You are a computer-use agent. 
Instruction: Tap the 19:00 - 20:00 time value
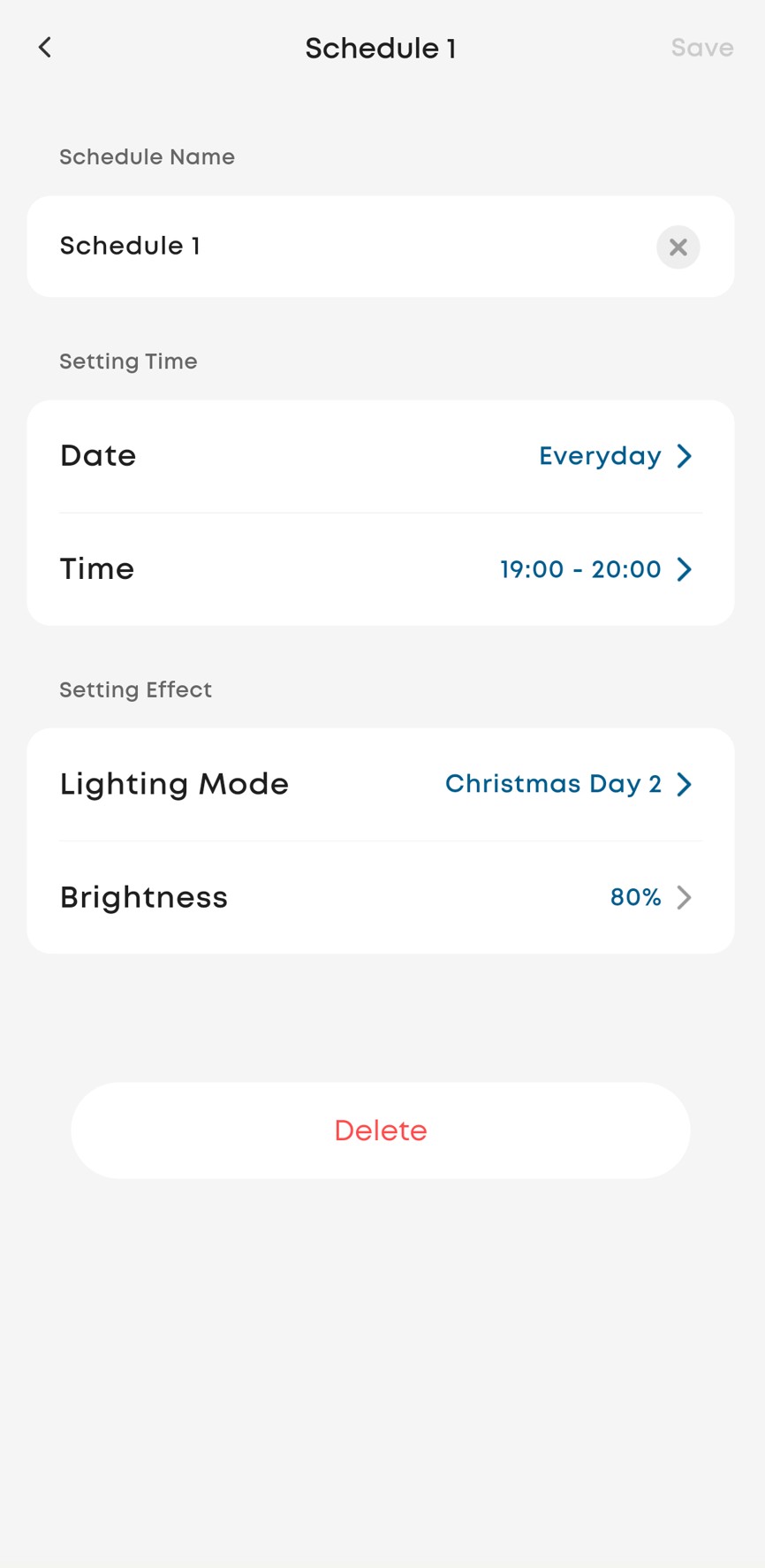point(580,569)
